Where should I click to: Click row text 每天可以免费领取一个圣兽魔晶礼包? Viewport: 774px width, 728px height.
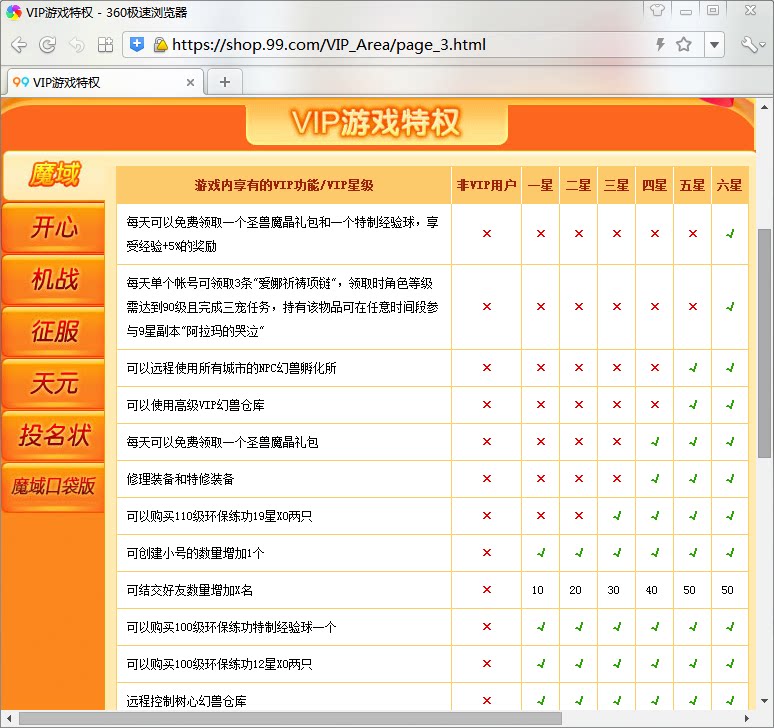click(222, 442)
